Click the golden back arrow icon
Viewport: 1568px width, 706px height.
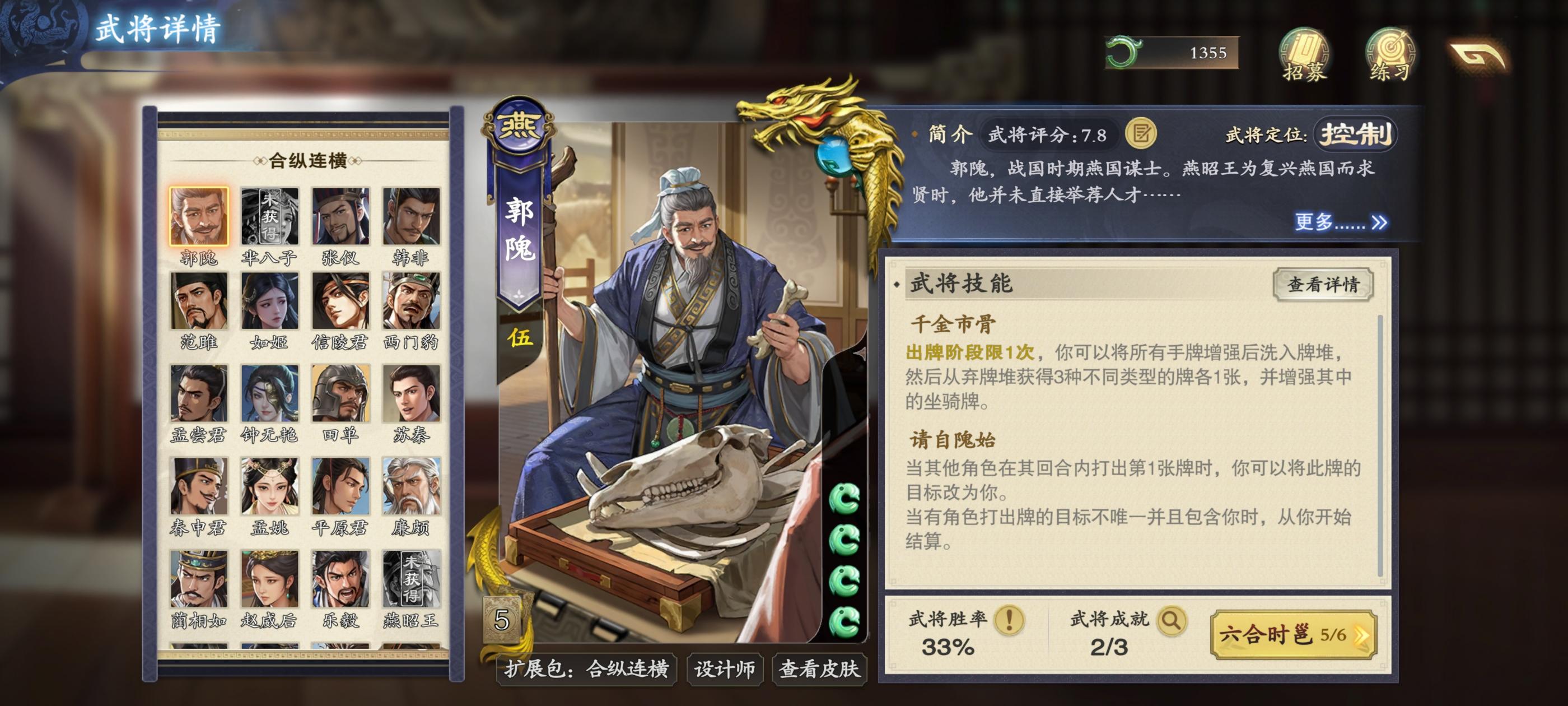(1477, 56)
